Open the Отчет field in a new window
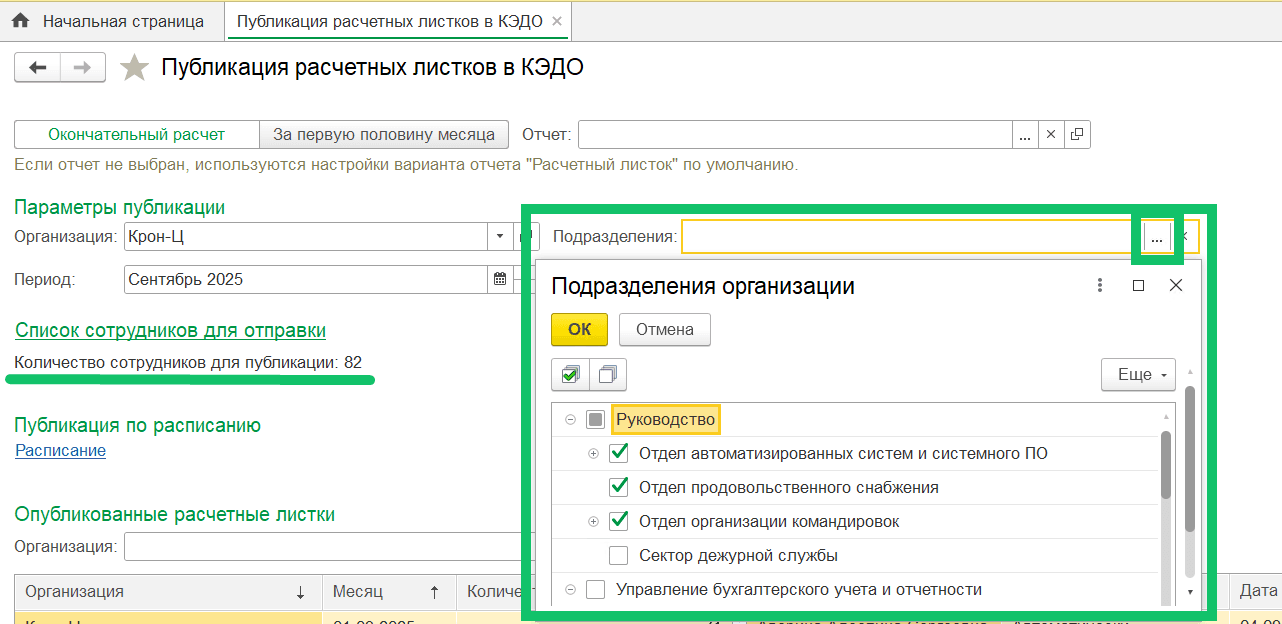The width and height of the screenshot is (1282, 624). (1077, 134)
